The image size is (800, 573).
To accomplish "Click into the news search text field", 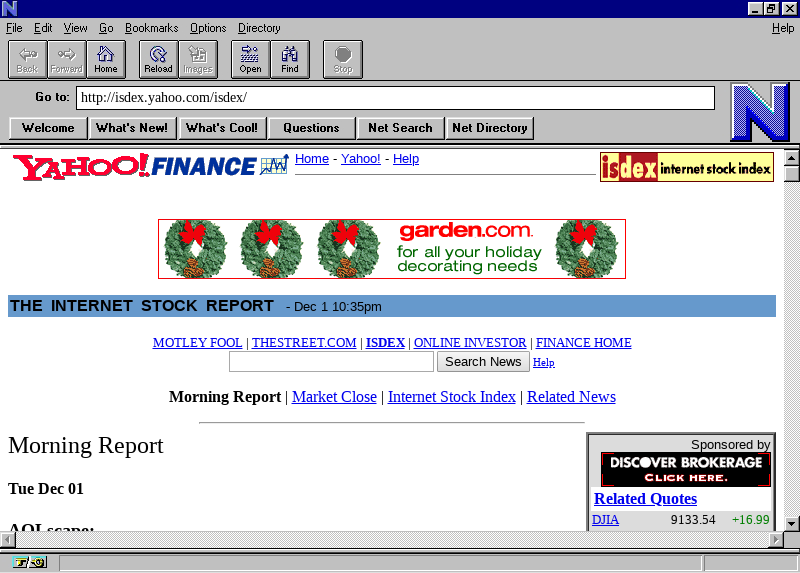I will point(331,362).
